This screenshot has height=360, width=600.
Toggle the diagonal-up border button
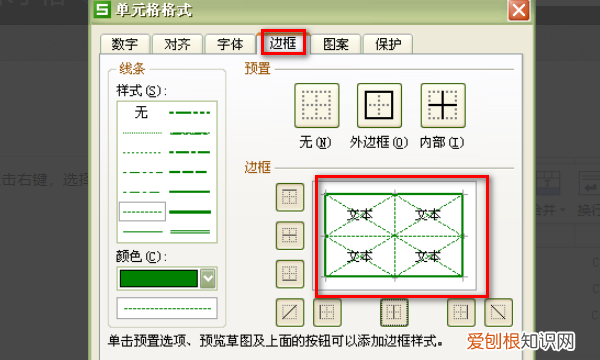click(x=290, y=313)
